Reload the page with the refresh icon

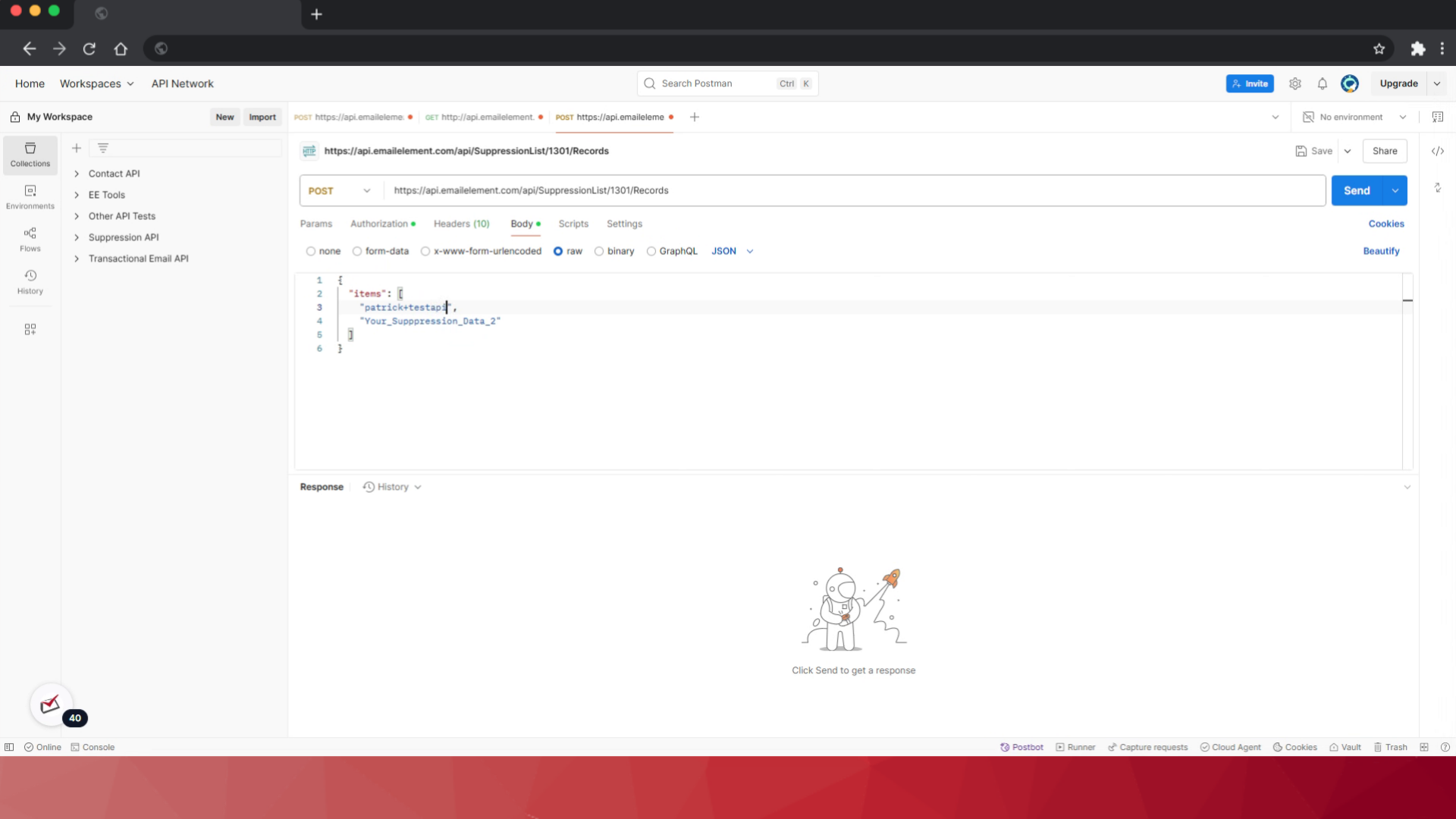click(89, 49)
